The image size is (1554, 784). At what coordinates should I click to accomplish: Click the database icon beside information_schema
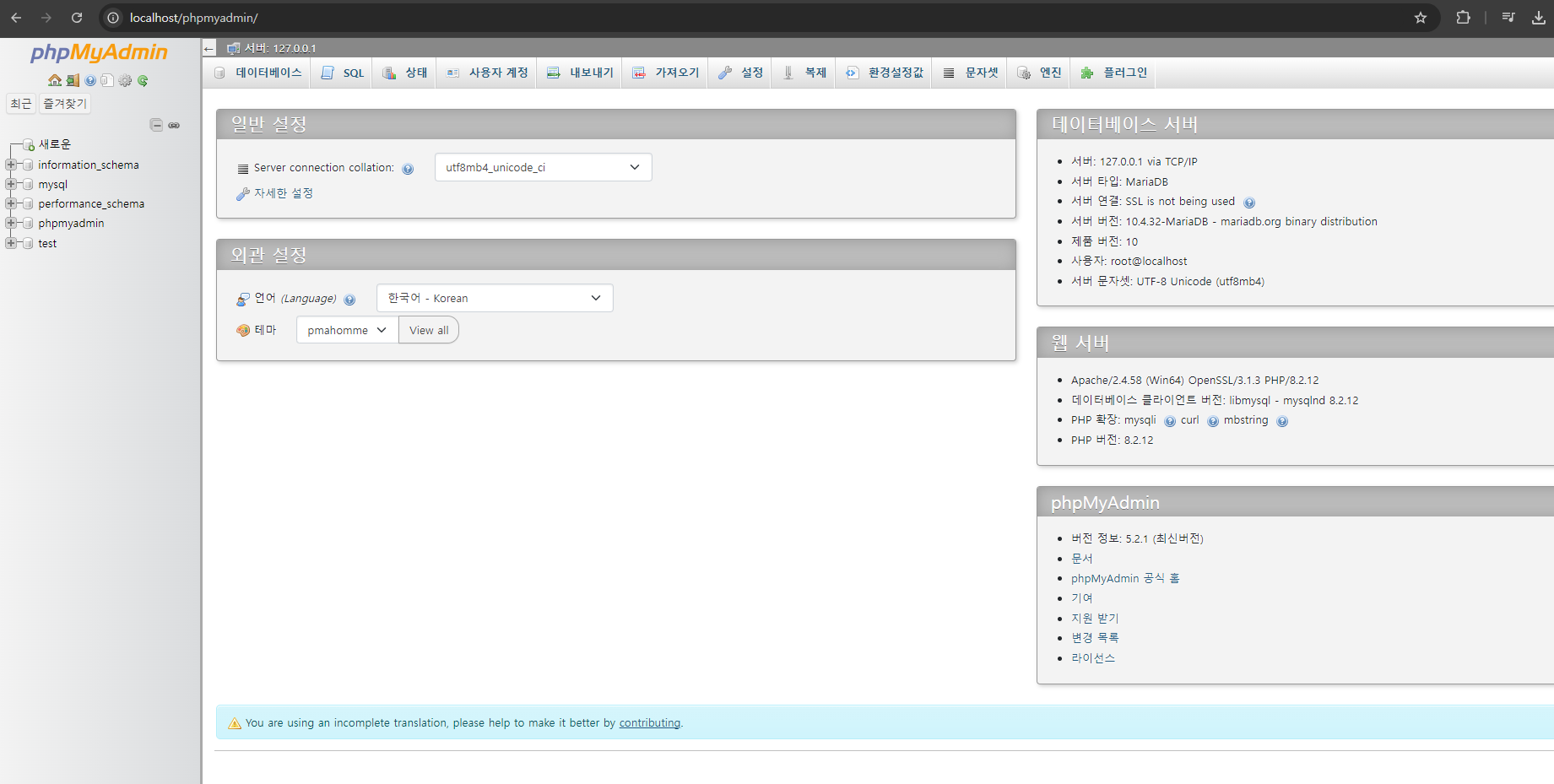(x=28, y=165)
